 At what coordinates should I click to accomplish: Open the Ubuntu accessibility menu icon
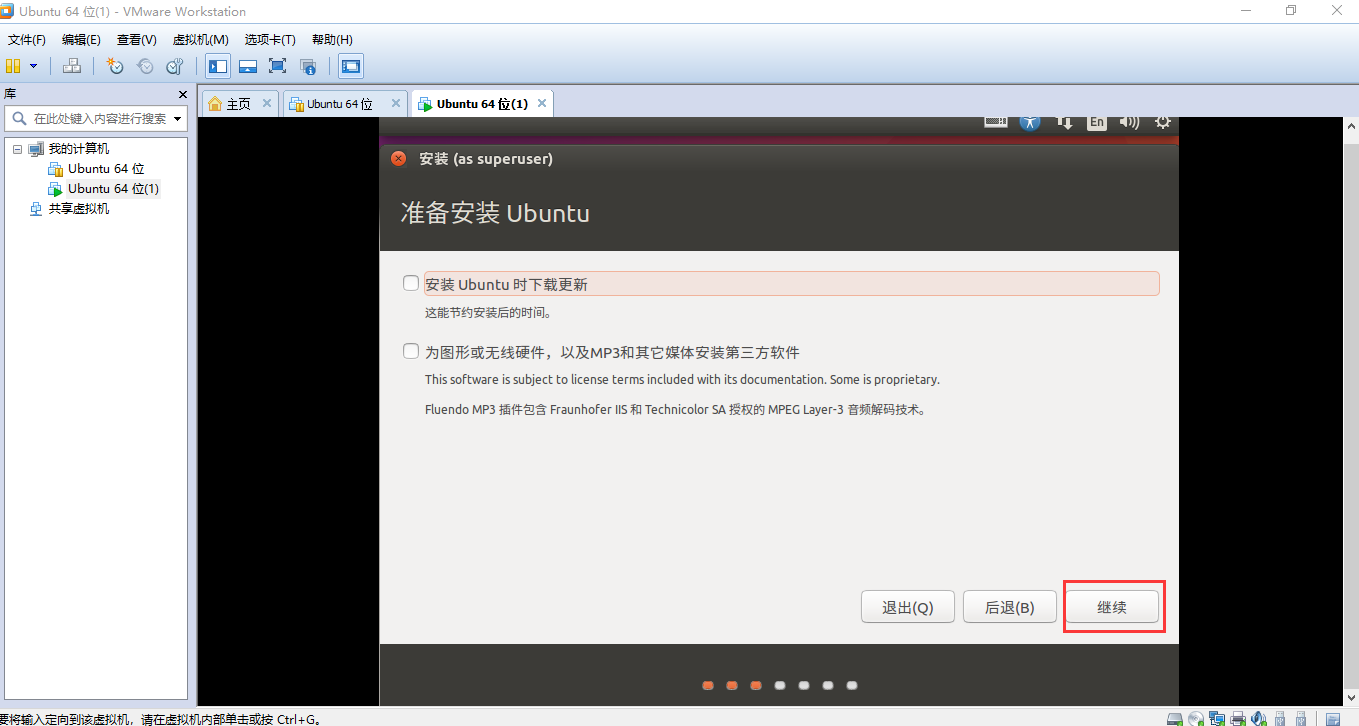click(x=1030, y=121)
